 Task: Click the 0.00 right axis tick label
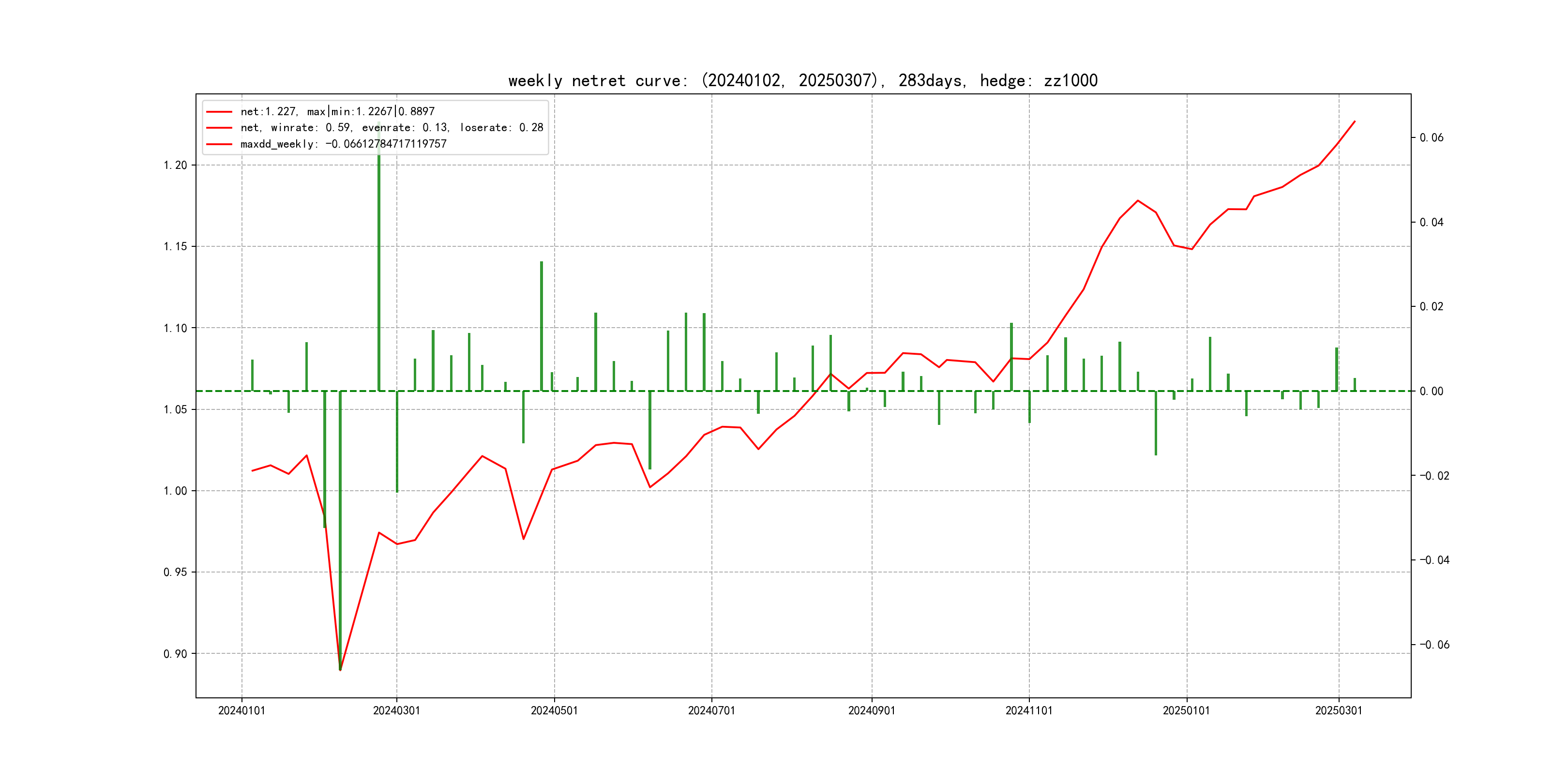tap(1431, 391)
